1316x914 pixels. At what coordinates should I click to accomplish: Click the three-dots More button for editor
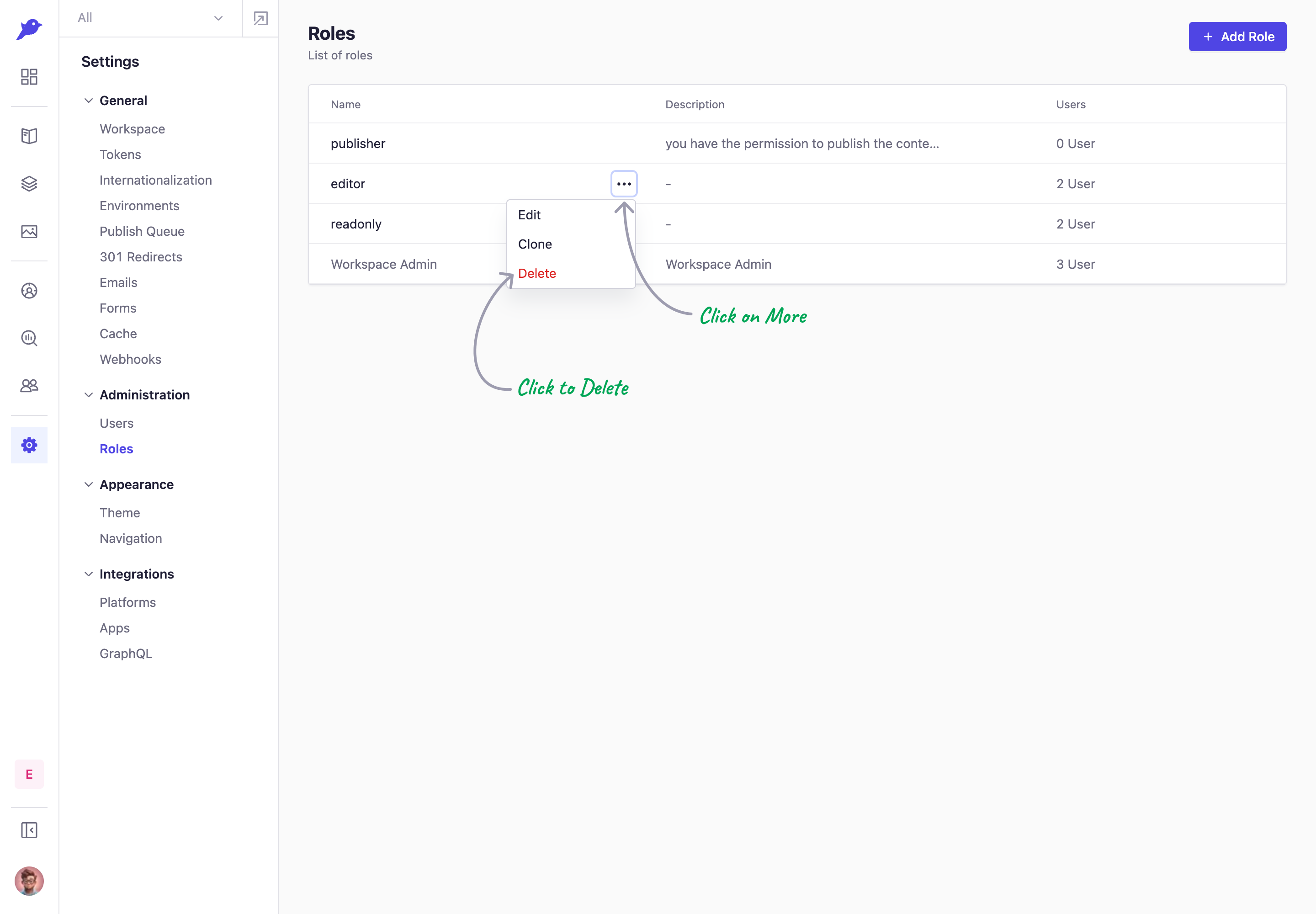[624, 184]
